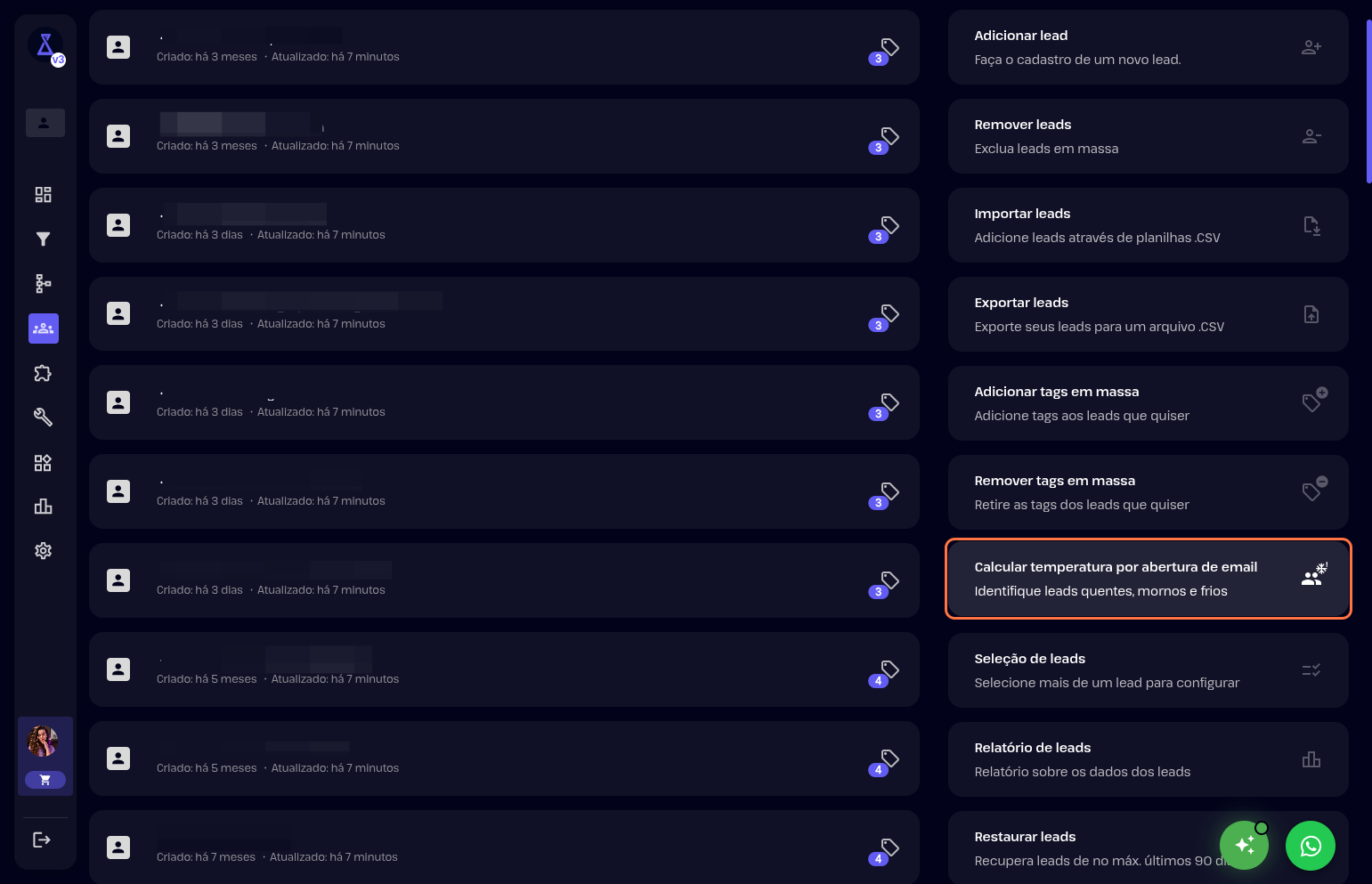Enable Seleção de leads mode
The width and height of the screenshot is (1372, 884).
1148,670
